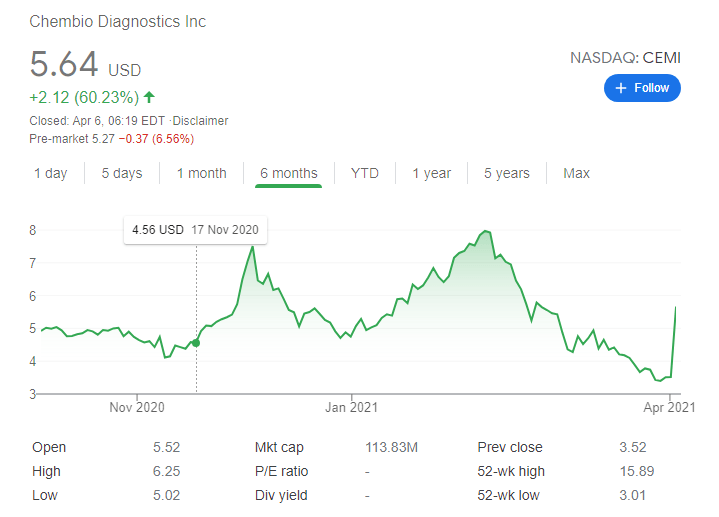719x517 pixels.
Task: Click the 52-wk high label
Action: point(511,471)
